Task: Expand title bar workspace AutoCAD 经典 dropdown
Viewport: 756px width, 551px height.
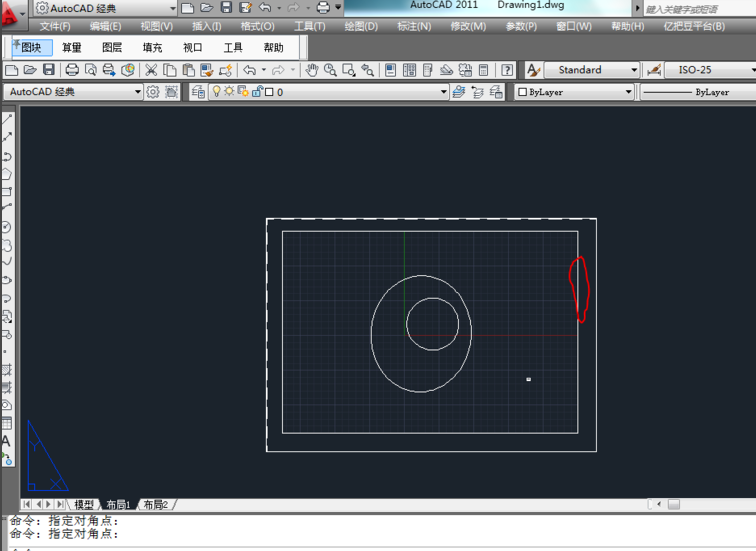Action: coord(173,8)
